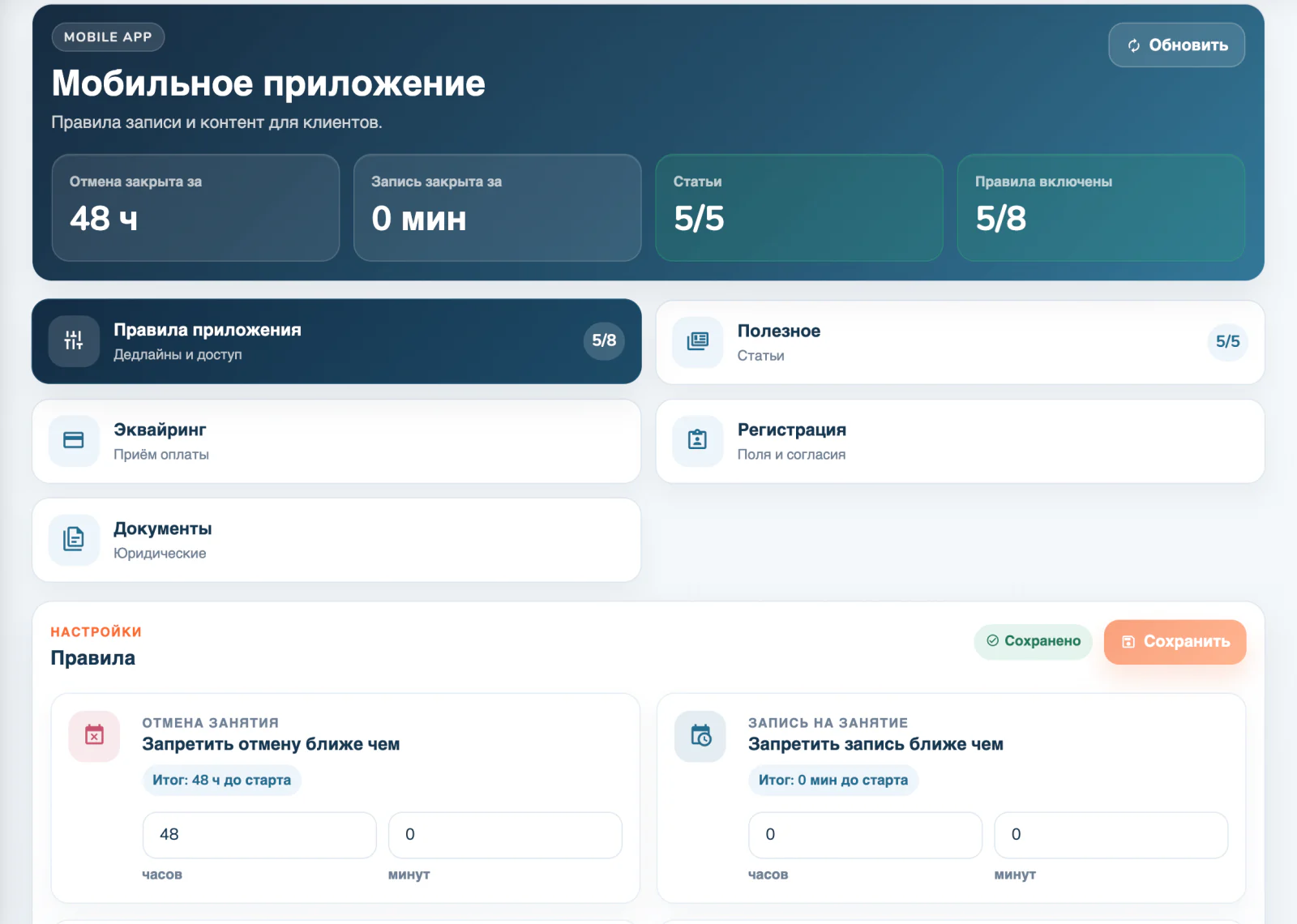Open the Документы section

pos(336,540)
